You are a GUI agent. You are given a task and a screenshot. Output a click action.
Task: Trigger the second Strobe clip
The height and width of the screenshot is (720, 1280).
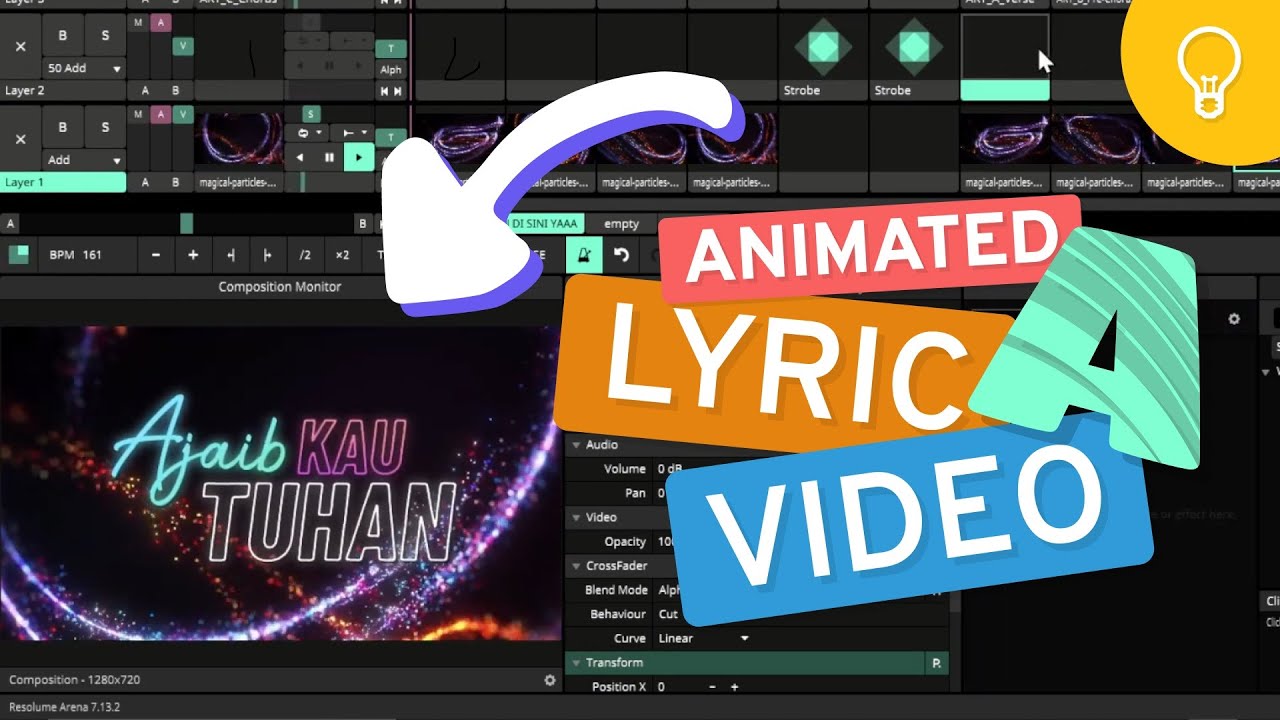tap(913, 47)
